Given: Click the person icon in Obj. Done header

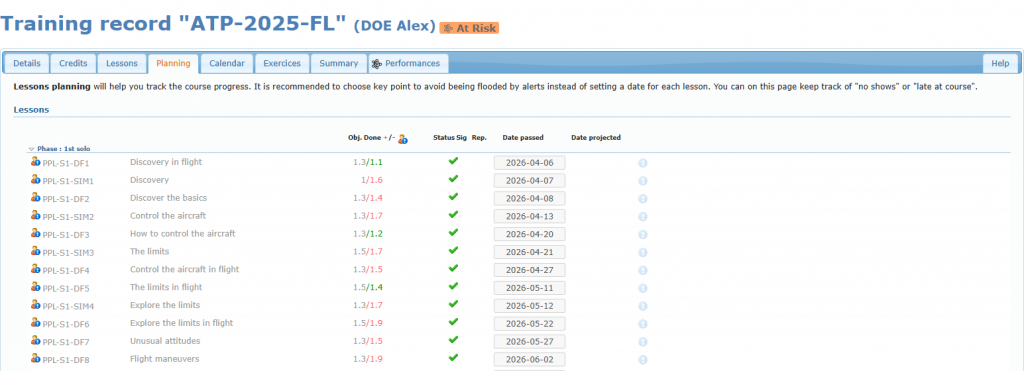Looking at the screenshot, I should 403,138.
